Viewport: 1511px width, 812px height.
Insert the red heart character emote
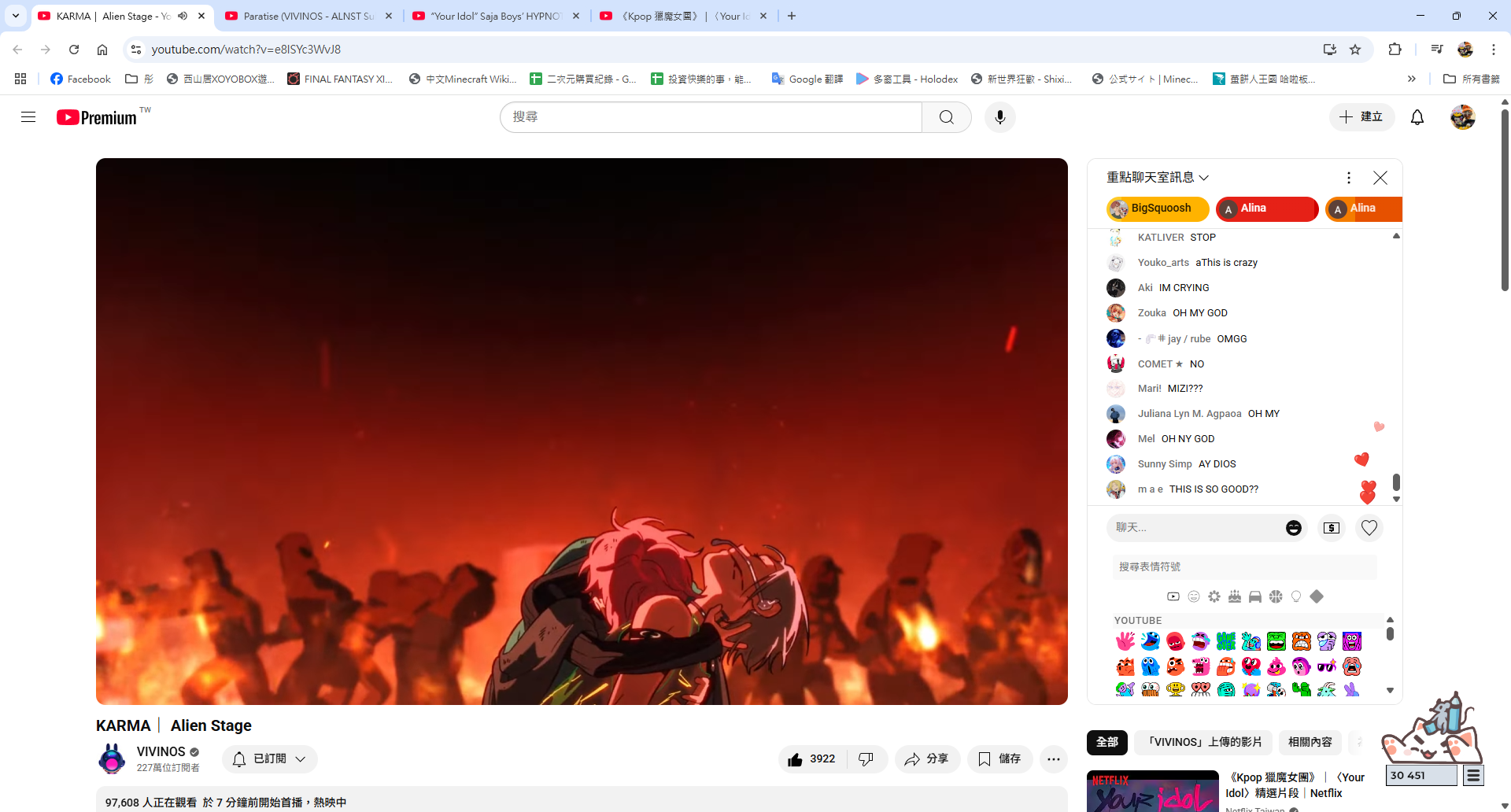pos(1251,666)
